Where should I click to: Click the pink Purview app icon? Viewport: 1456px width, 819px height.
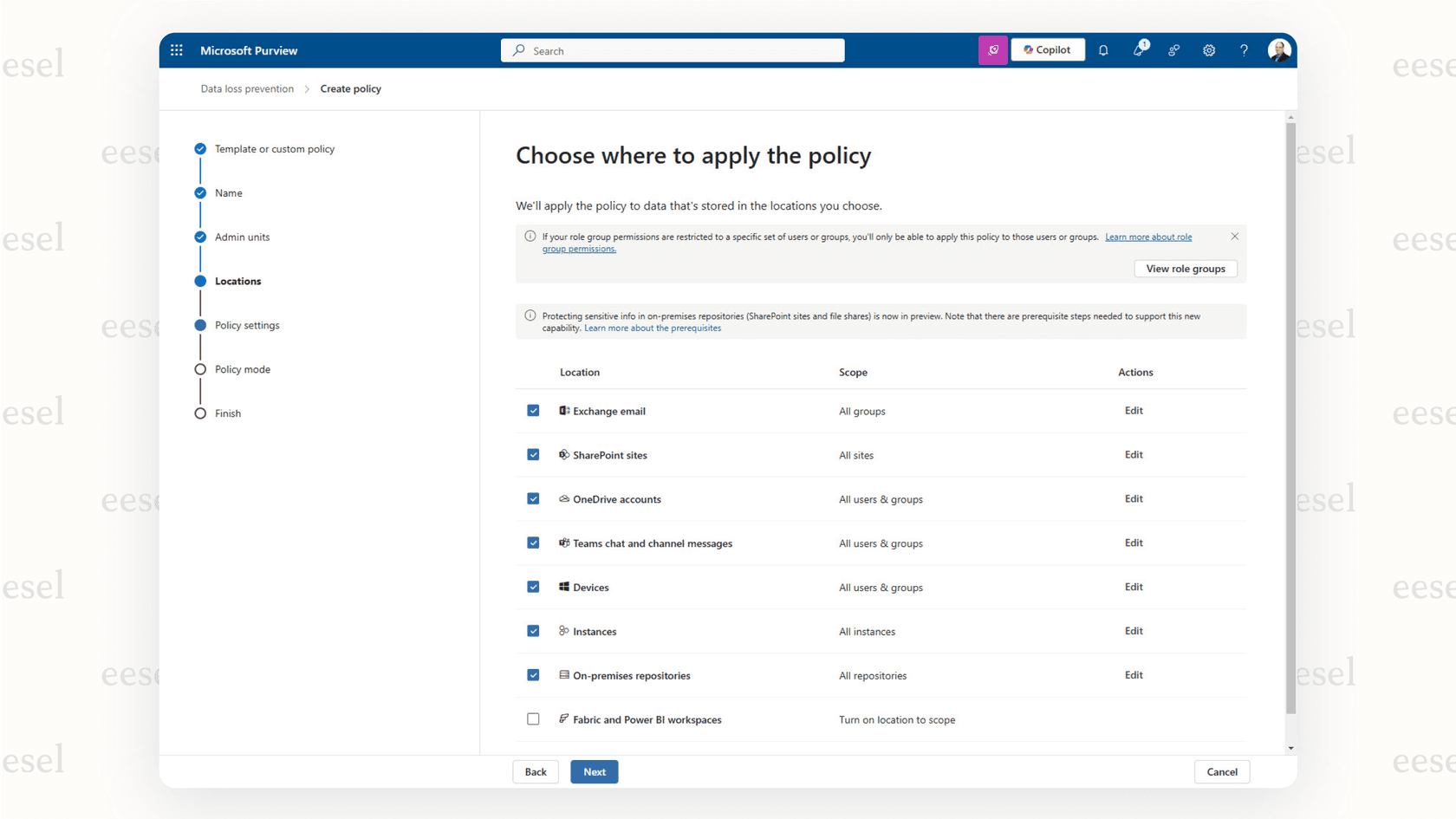click(x=992, y=49)
